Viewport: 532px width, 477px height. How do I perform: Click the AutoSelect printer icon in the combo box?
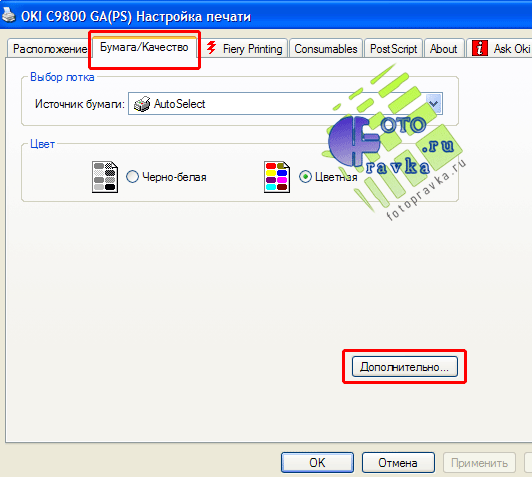point(142,104)
